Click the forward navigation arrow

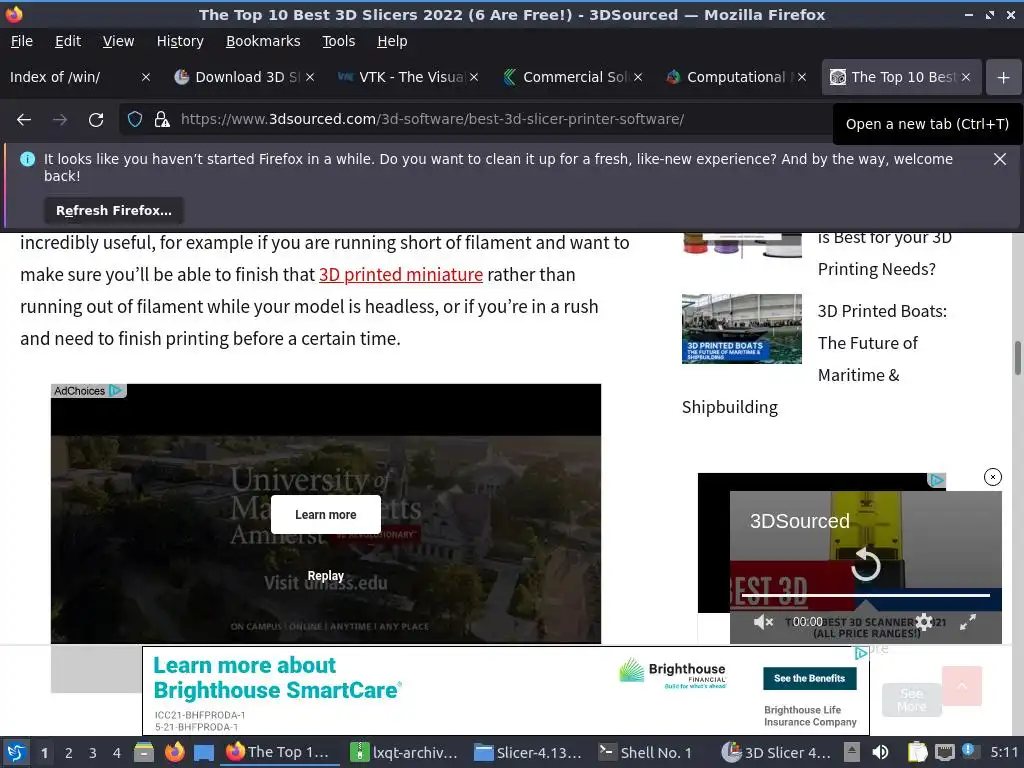60,120
